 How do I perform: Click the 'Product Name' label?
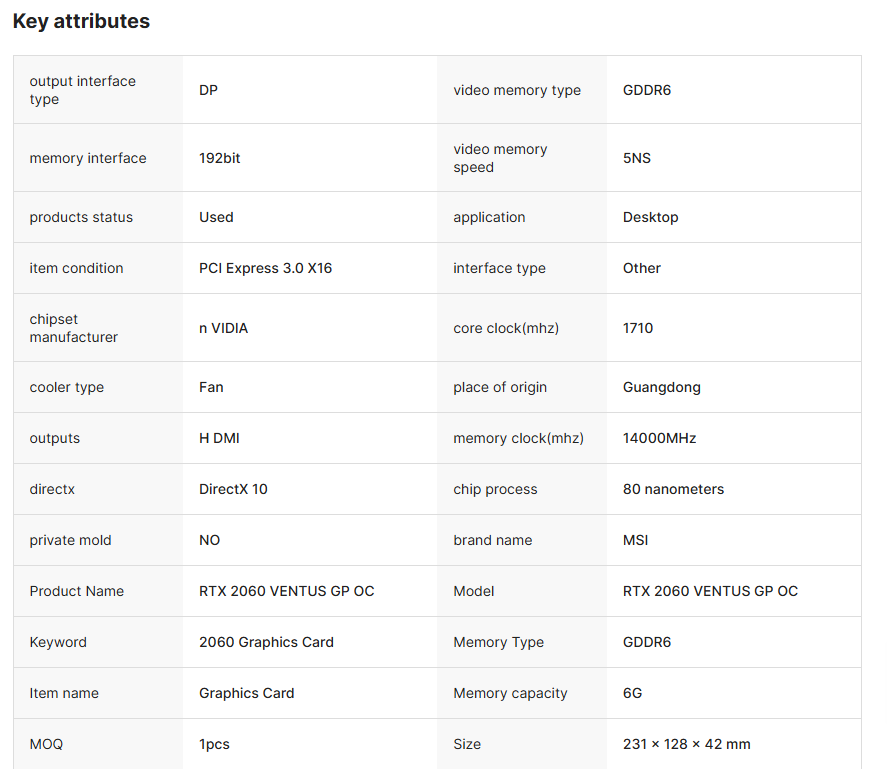(x=76, y=591)
